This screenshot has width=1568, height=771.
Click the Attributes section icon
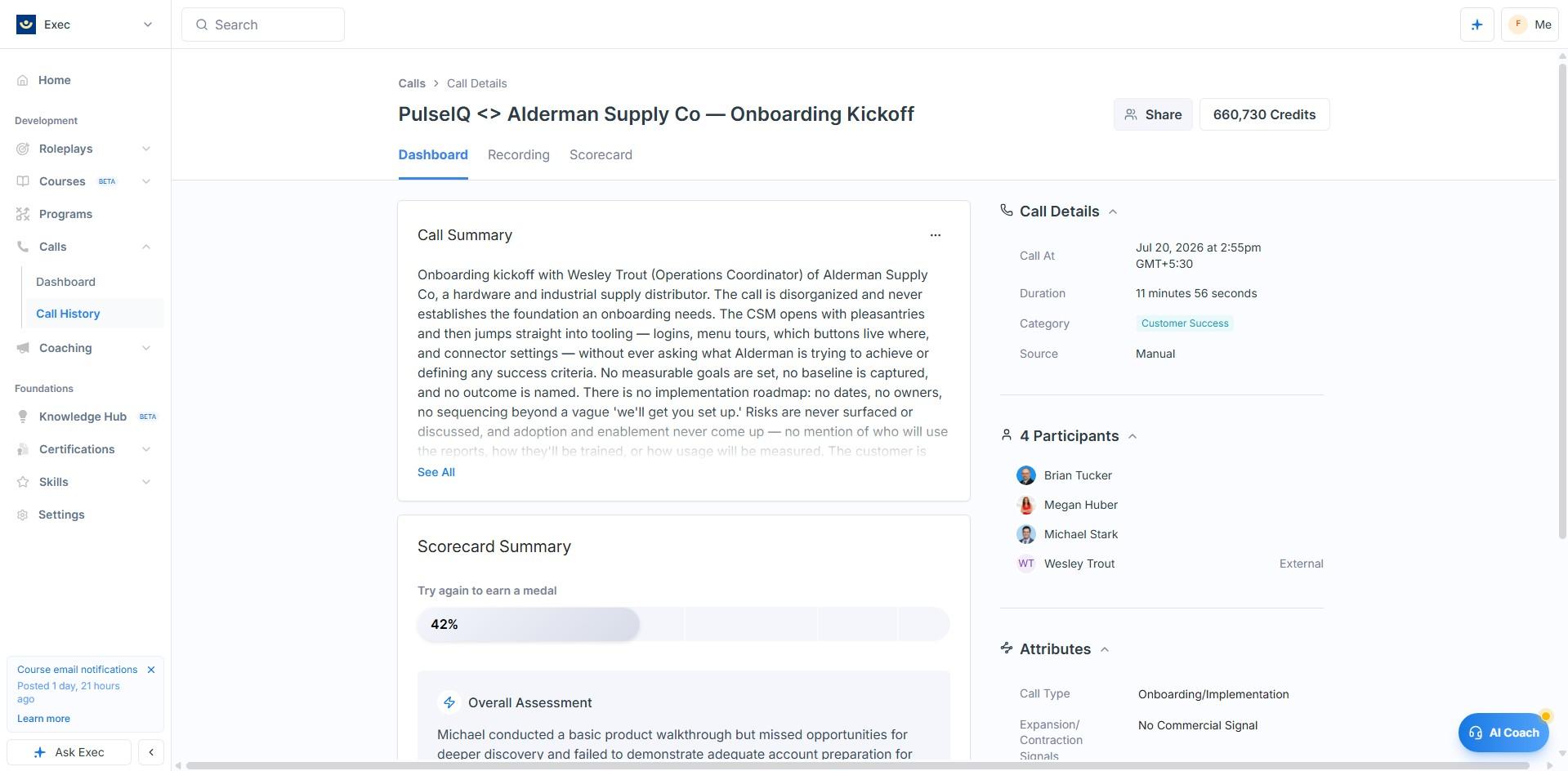1007,648
